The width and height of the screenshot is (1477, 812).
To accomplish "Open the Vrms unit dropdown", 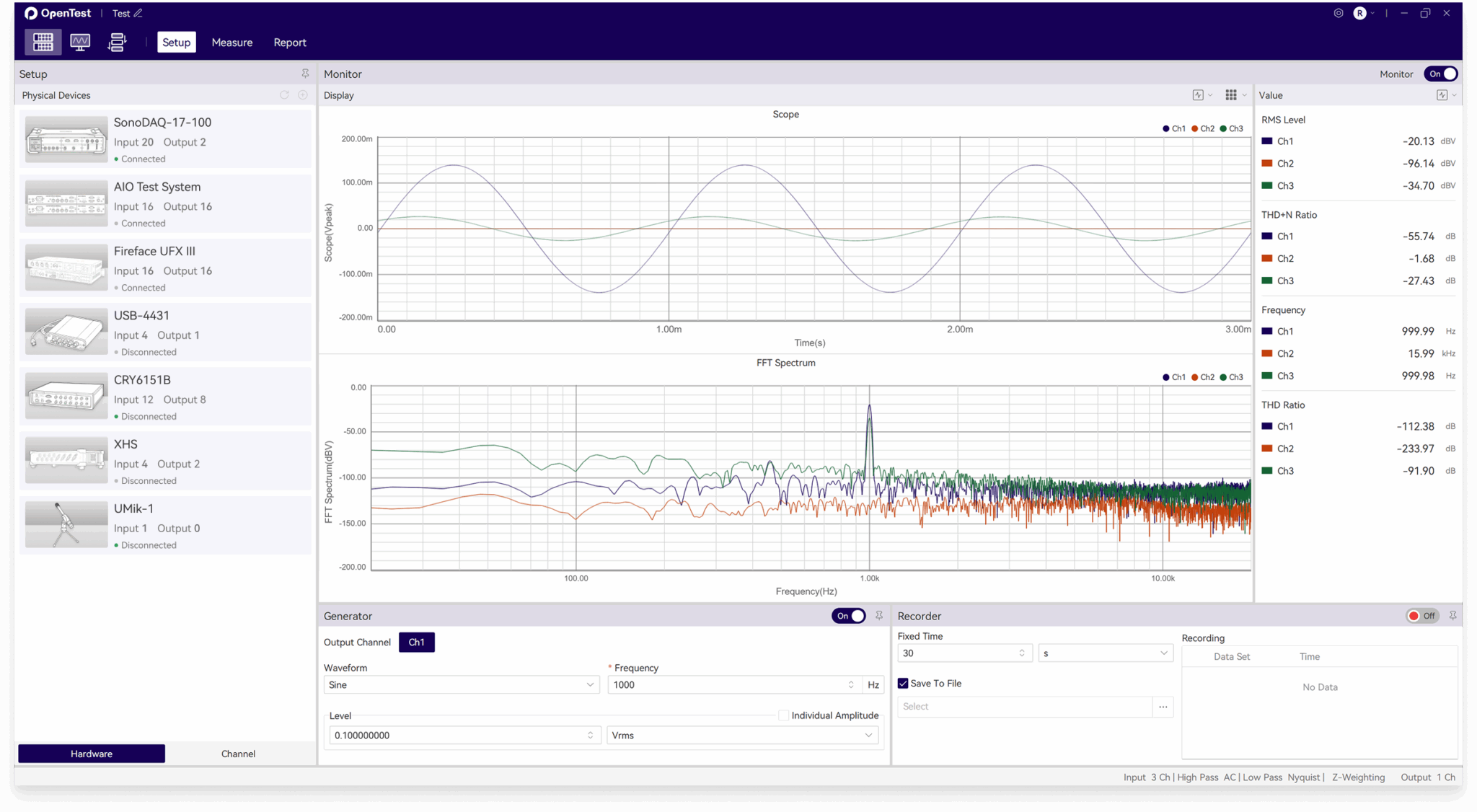I will click(743, 735).
